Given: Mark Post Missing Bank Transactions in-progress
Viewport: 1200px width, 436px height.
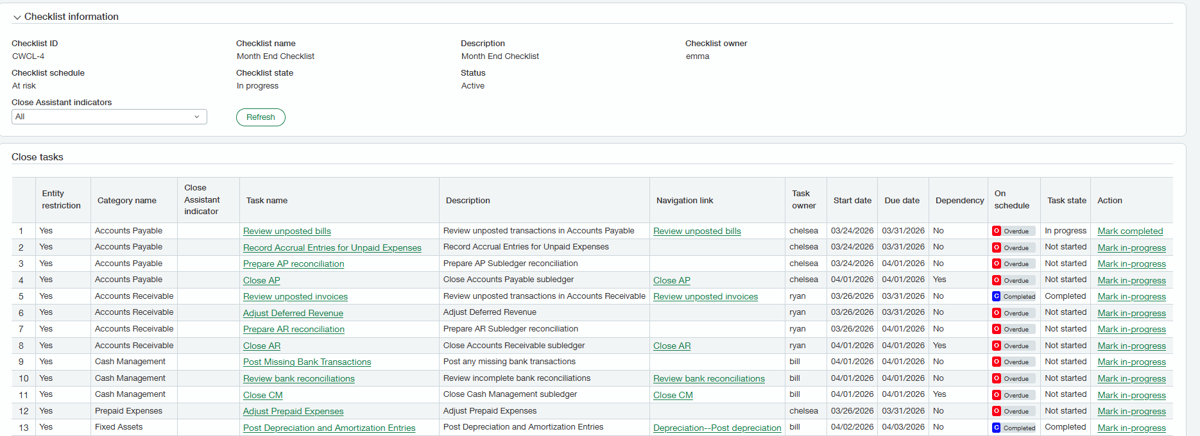Looking at the screenshot, I should 1132,362.
